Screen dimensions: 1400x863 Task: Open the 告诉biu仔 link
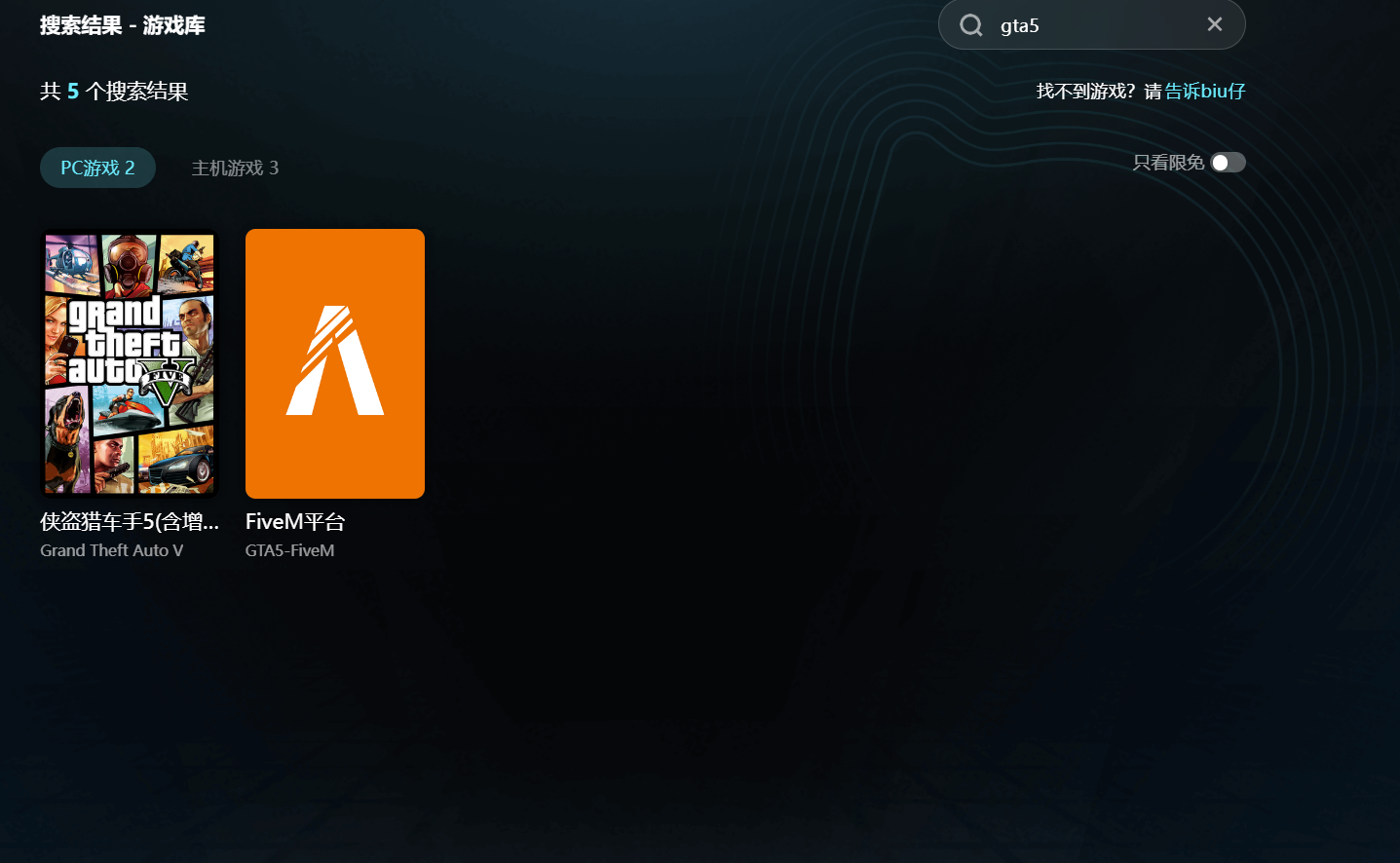click(x=1205, y=91)
